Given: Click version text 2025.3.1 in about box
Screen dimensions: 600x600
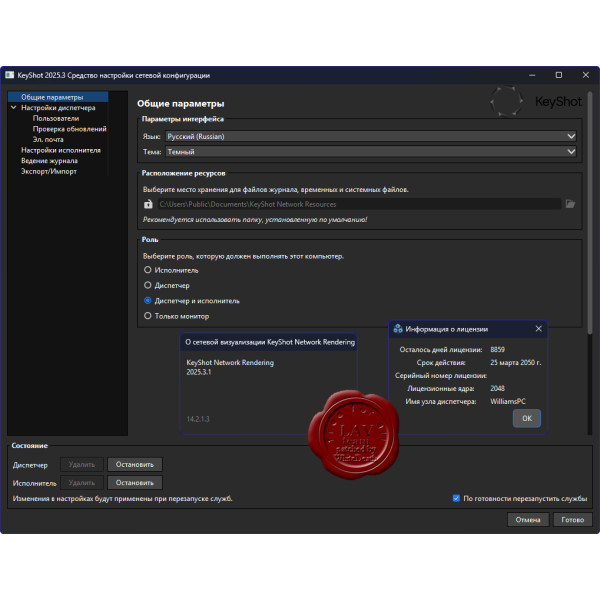Looking at the screenshot, I should (199, 372).
